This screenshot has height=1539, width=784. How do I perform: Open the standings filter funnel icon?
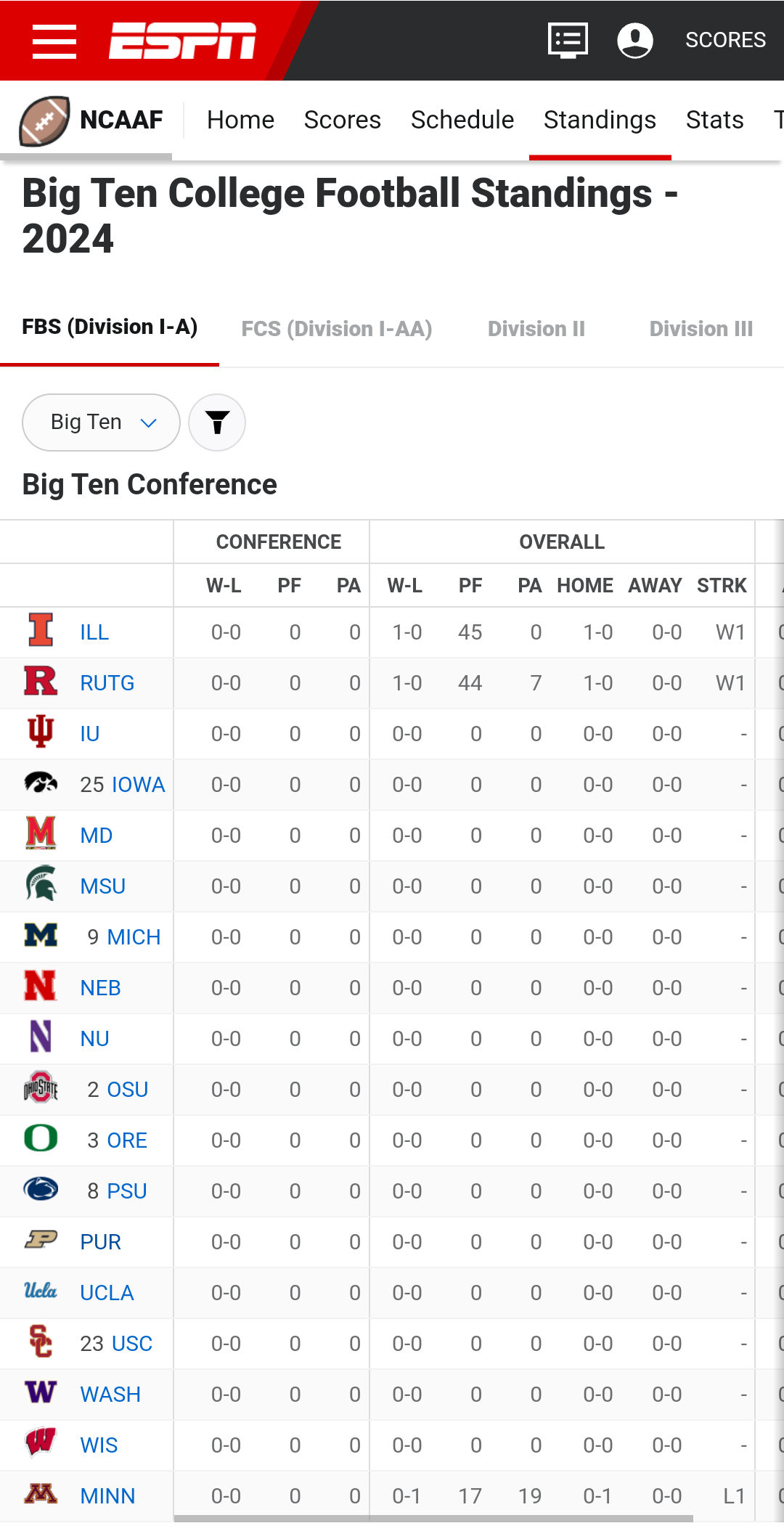coord(217,422)
